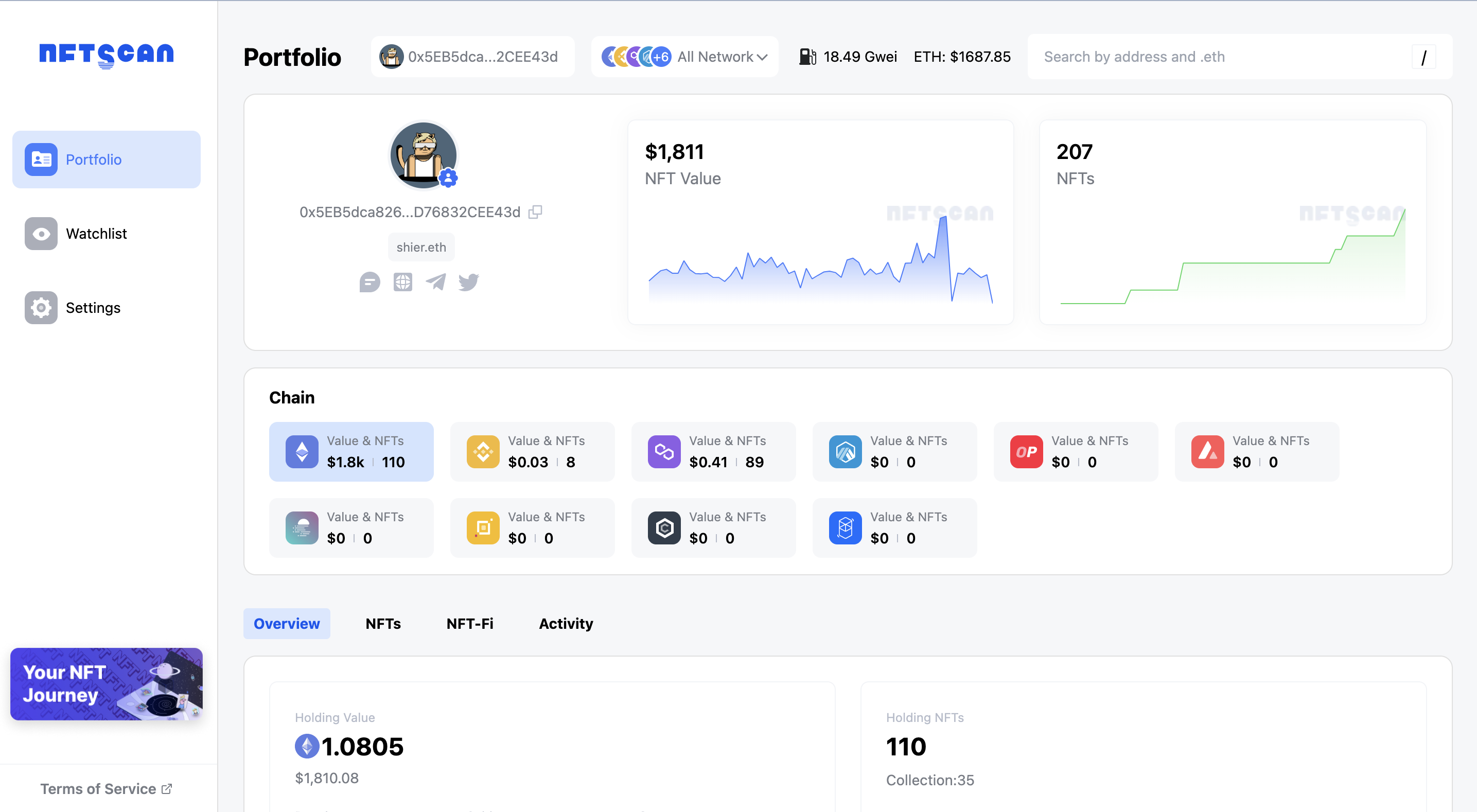
Task: Click the Settings sidebar icon
Action: pyautogui.click(x=41, y=307)
